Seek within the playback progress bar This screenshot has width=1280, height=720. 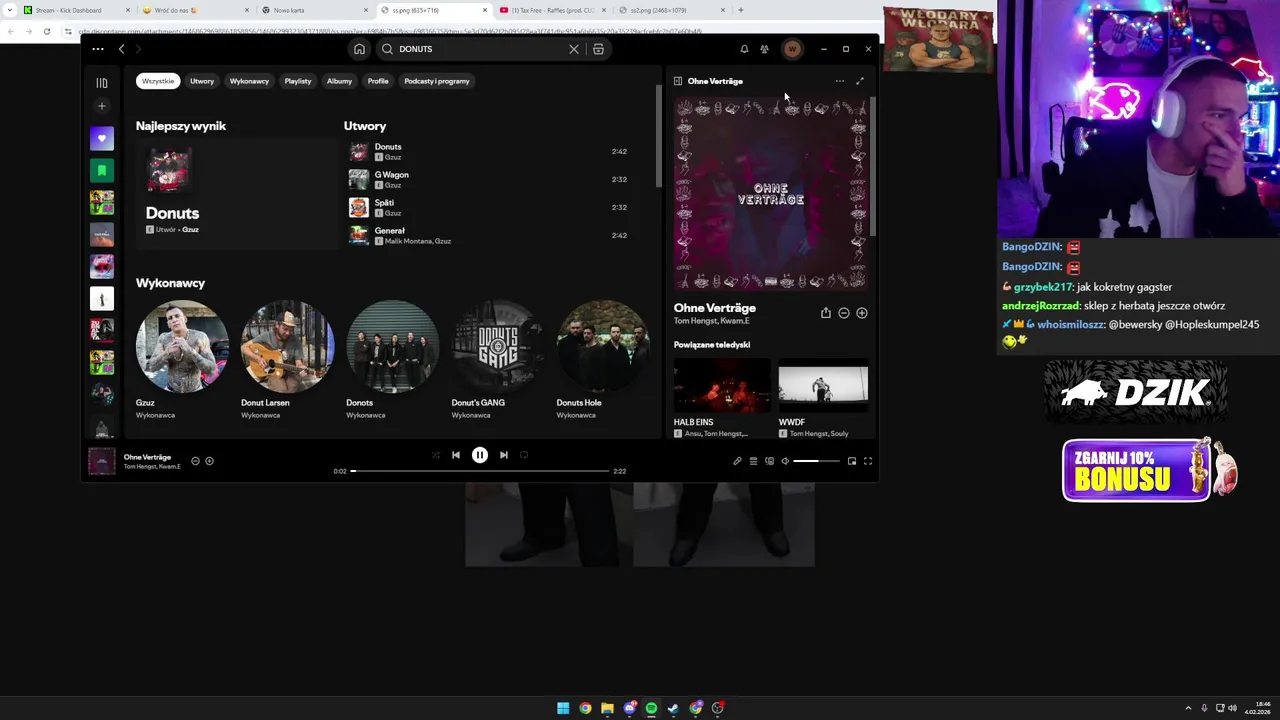pos(480,471)
